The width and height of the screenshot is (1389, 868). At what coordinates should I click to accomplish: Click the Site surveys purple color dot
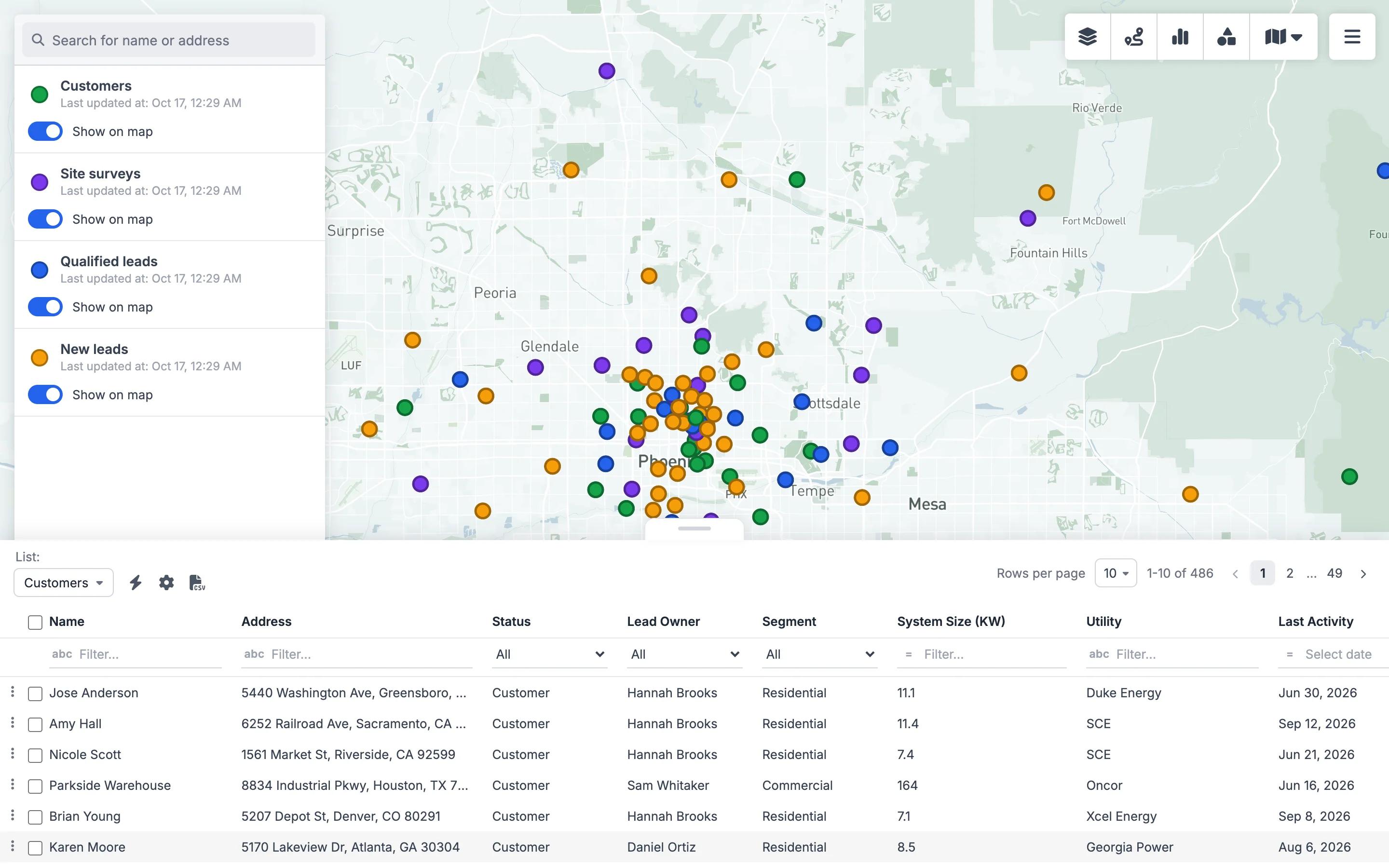(40, 182)
